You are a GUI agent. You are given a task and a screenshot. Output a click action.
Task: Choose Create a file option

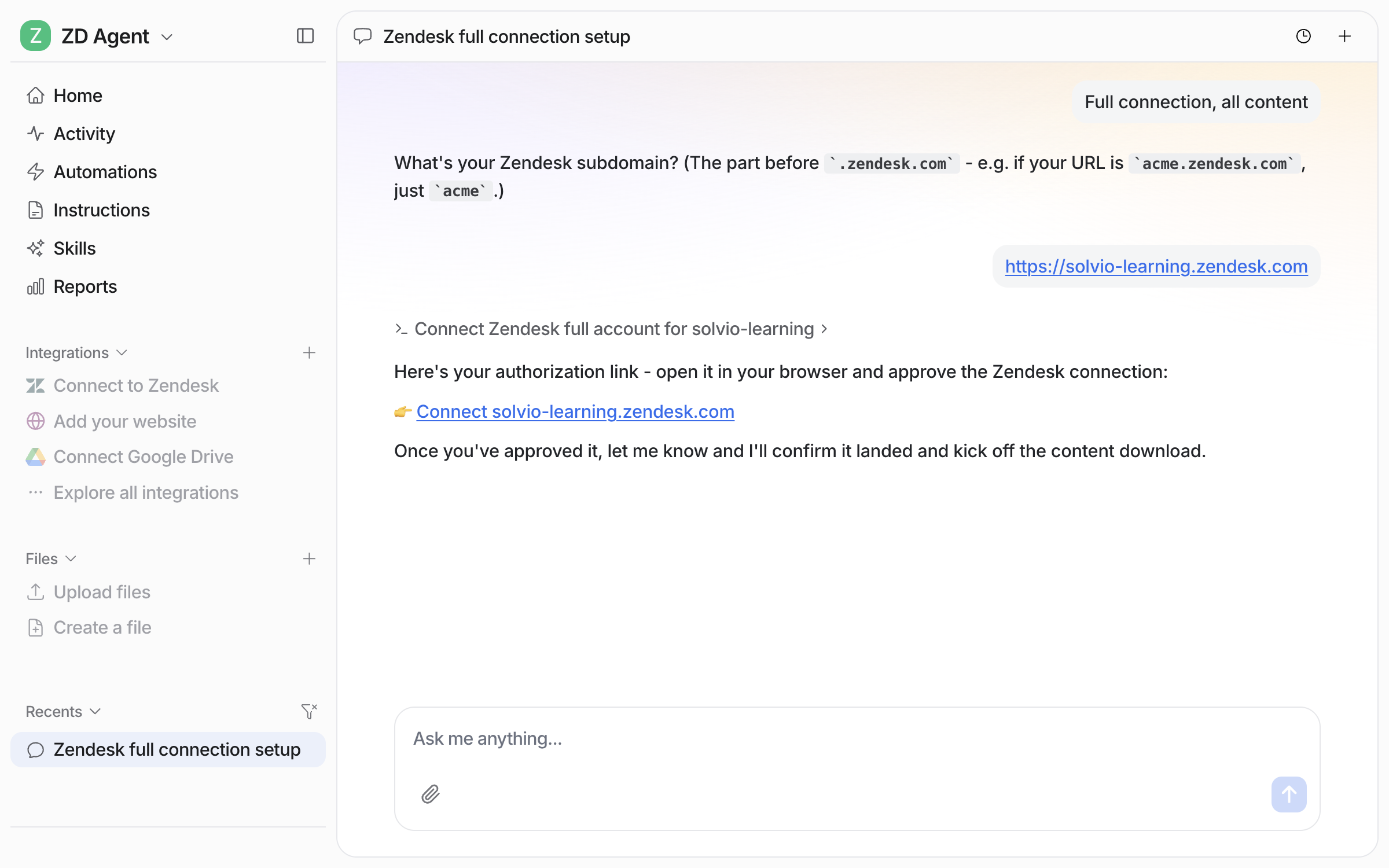click(89, 627)
